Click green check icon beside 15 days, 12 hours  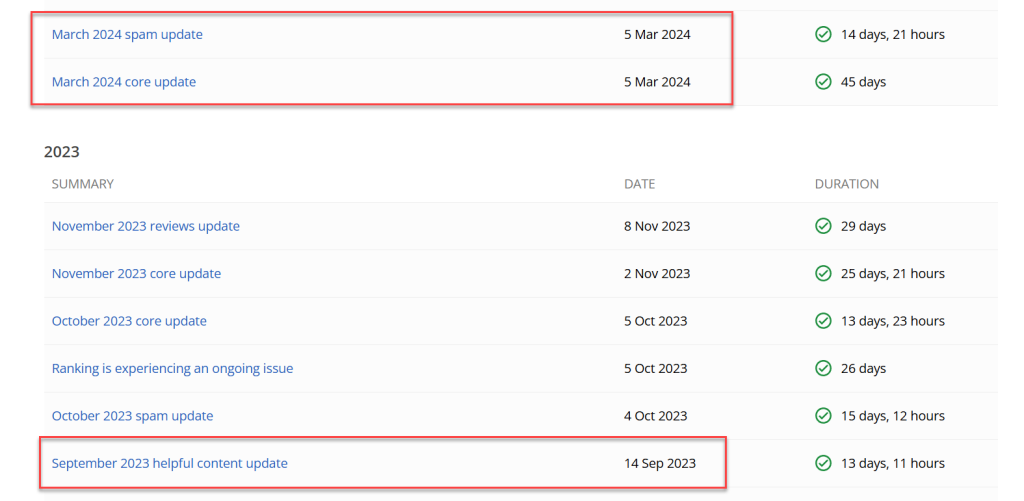click(823, 416)
